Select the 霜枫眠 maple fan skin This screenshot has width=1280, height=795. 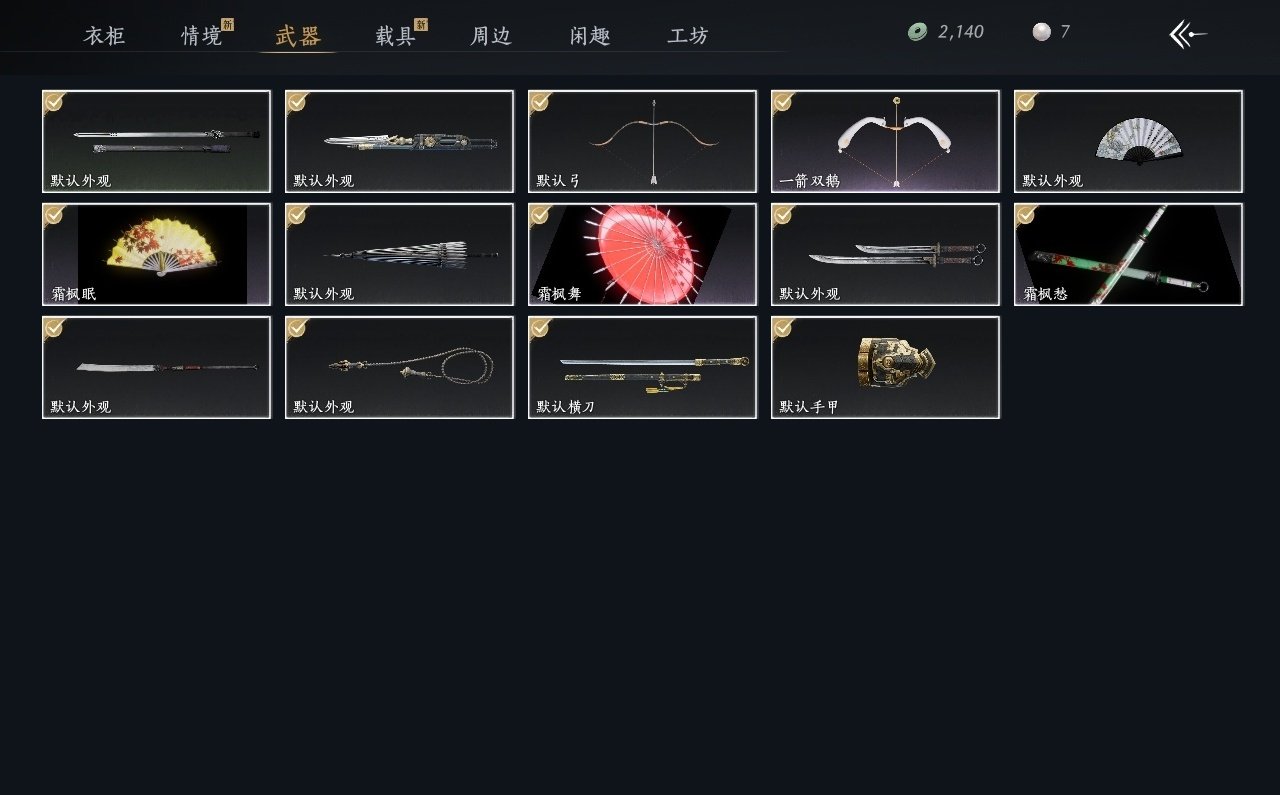[156, 254]
